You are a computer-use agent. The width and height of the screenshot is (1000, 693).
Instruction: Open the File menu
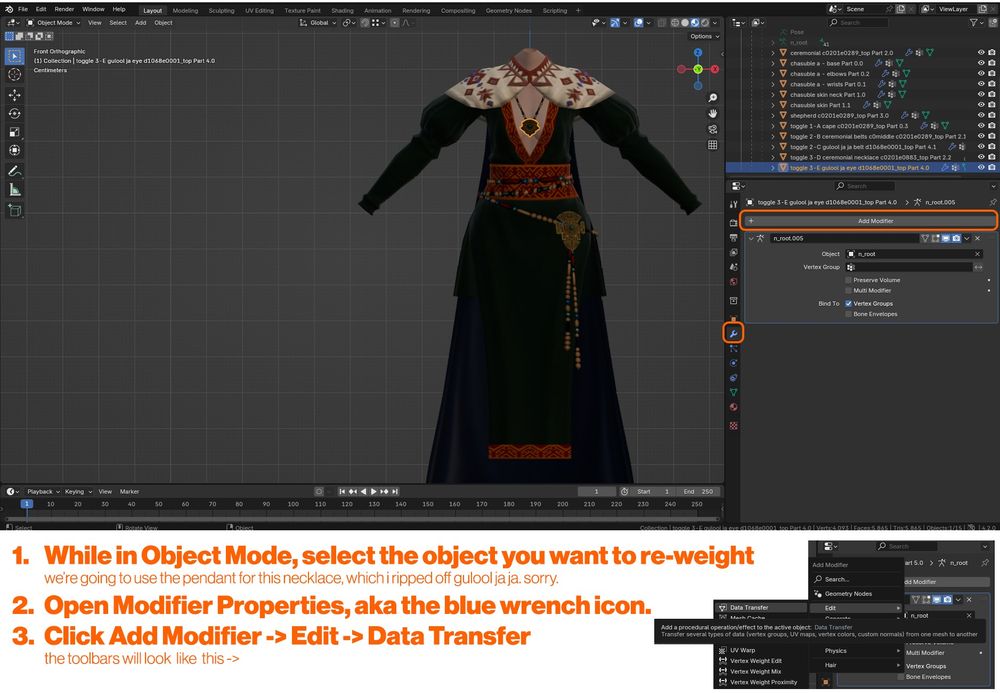point(23,10)
